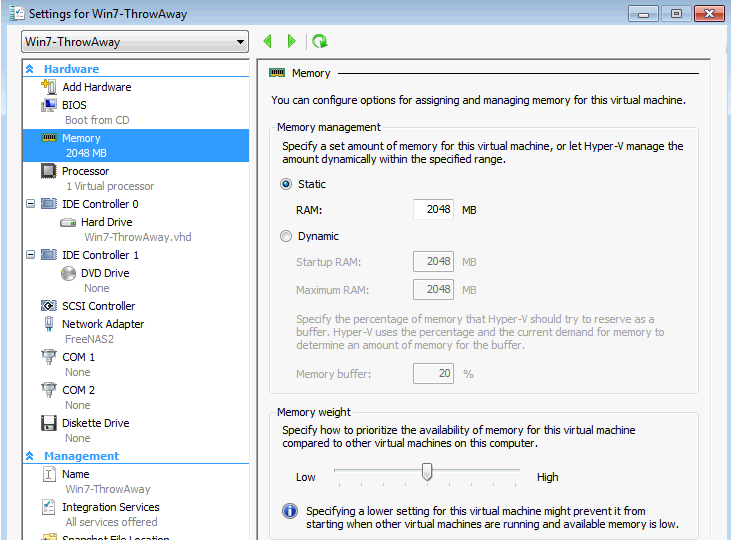Select COM 1 in the hardware list

(78, 357)
